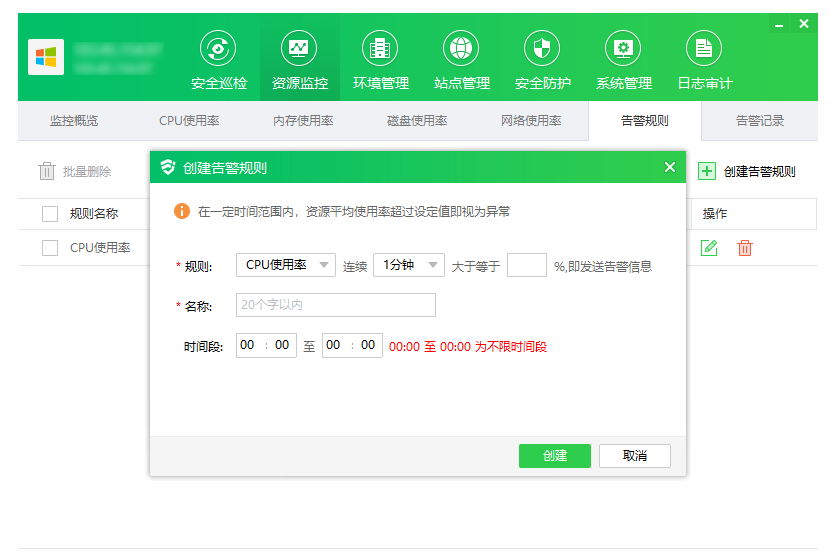Switch to the CPU使用率 tab
This screenshot has width=830, height=560.
[x=189, y=121]
